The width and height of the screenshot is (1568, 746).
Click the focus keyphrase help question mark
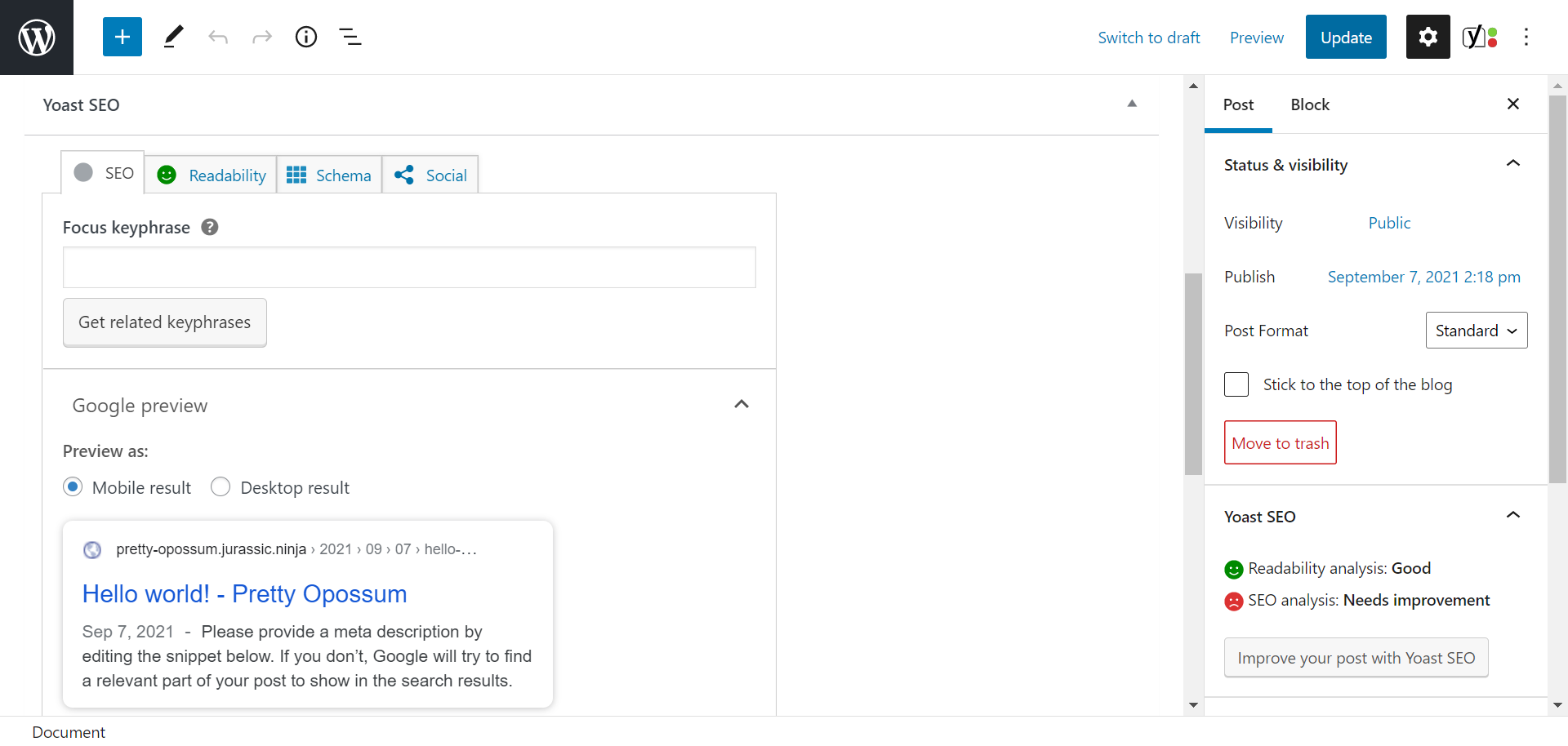point(210,227)
